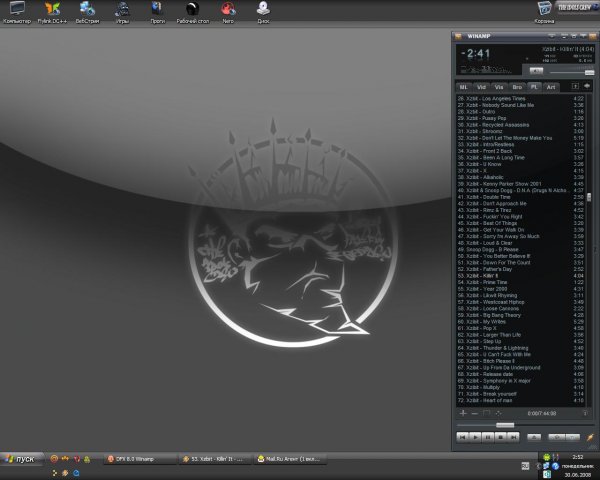Click the green Mail.Ru Agent tray icon
The width and height of the screenshot is (600, 480).
coord(546,457)
